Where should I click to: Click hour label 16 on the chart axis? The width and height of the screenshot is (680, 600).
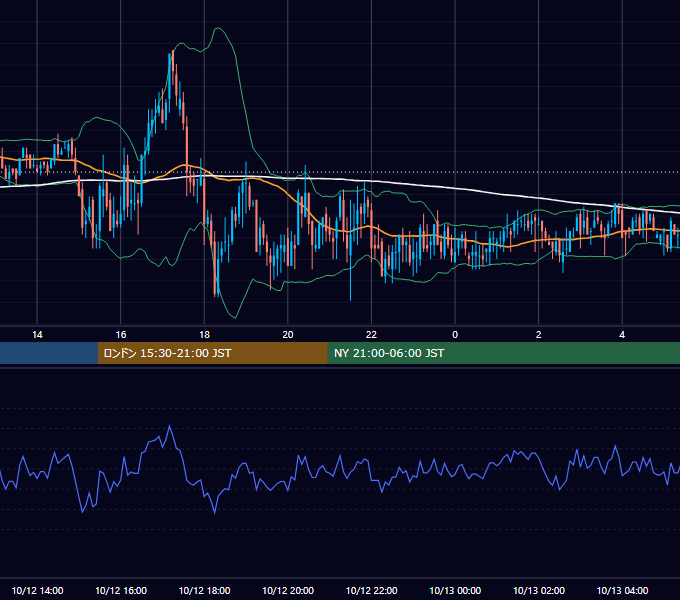pos(121,335)
